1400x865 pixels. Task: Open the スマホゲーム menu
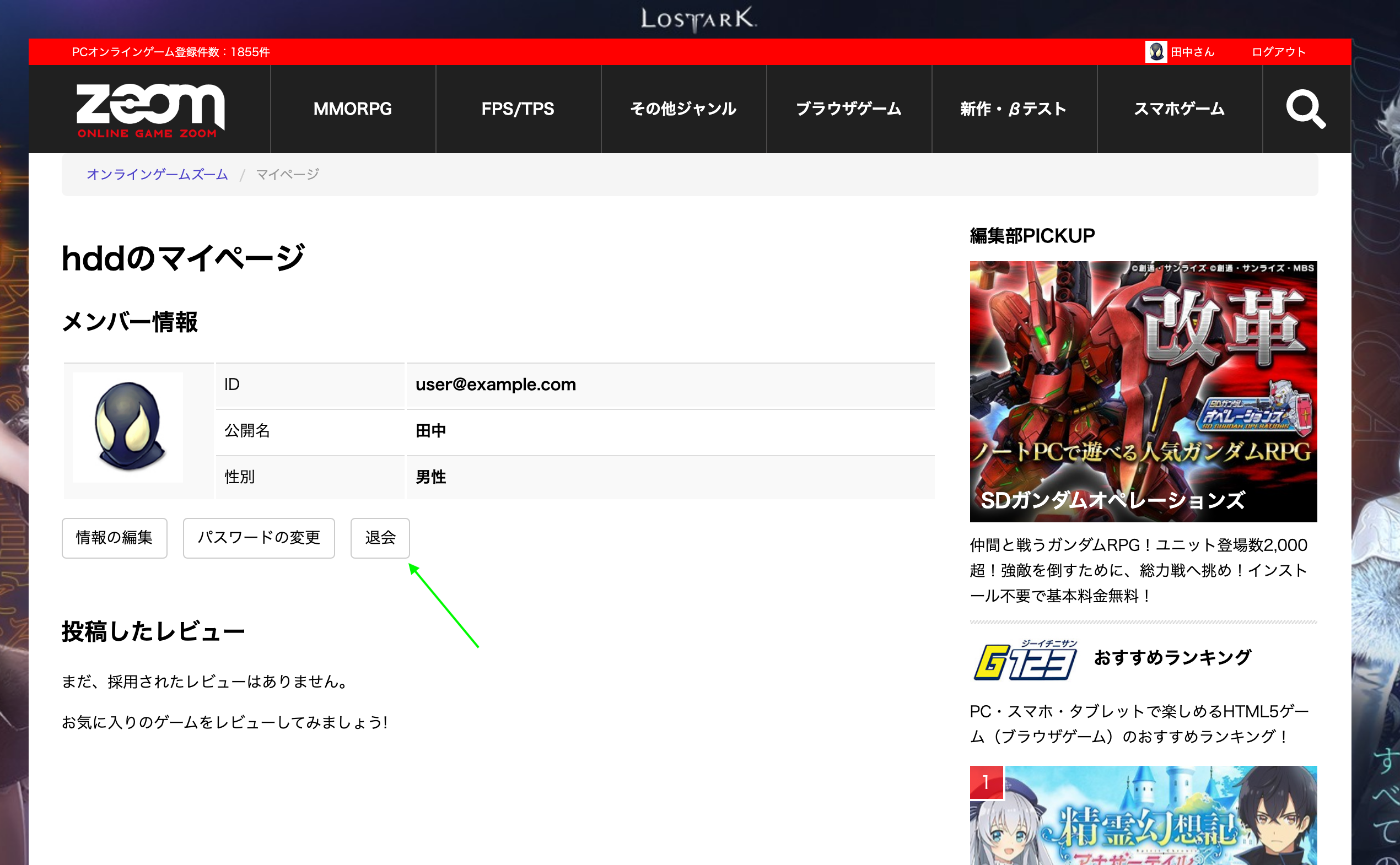[x=1180, y=109]
